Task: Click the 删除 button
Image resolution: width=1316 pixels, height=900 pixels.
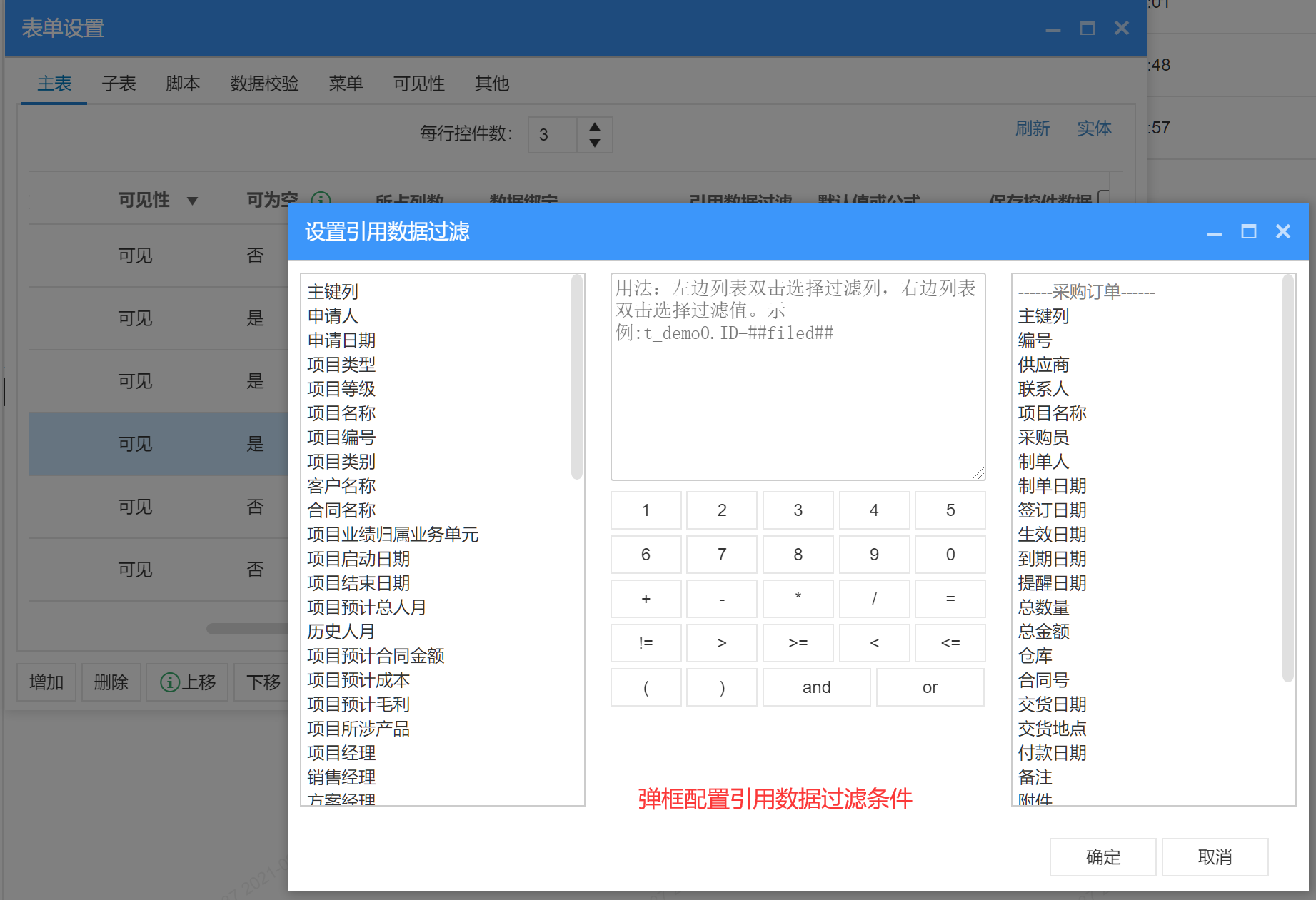Action: [111, 682]
